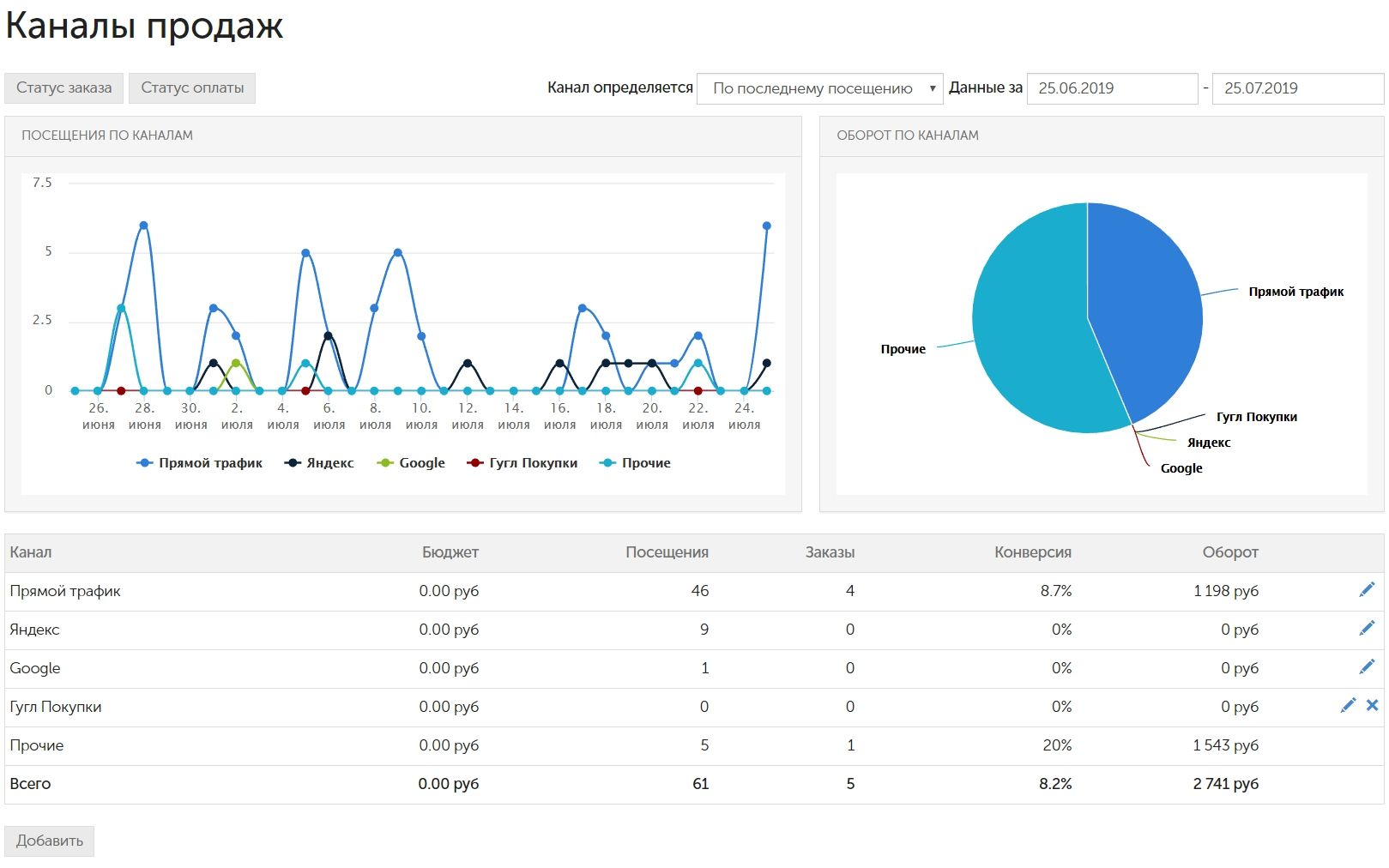This screenshot has height=868, width=1389.
Task: Edit the Google channel row
Action: [1367, 666]
